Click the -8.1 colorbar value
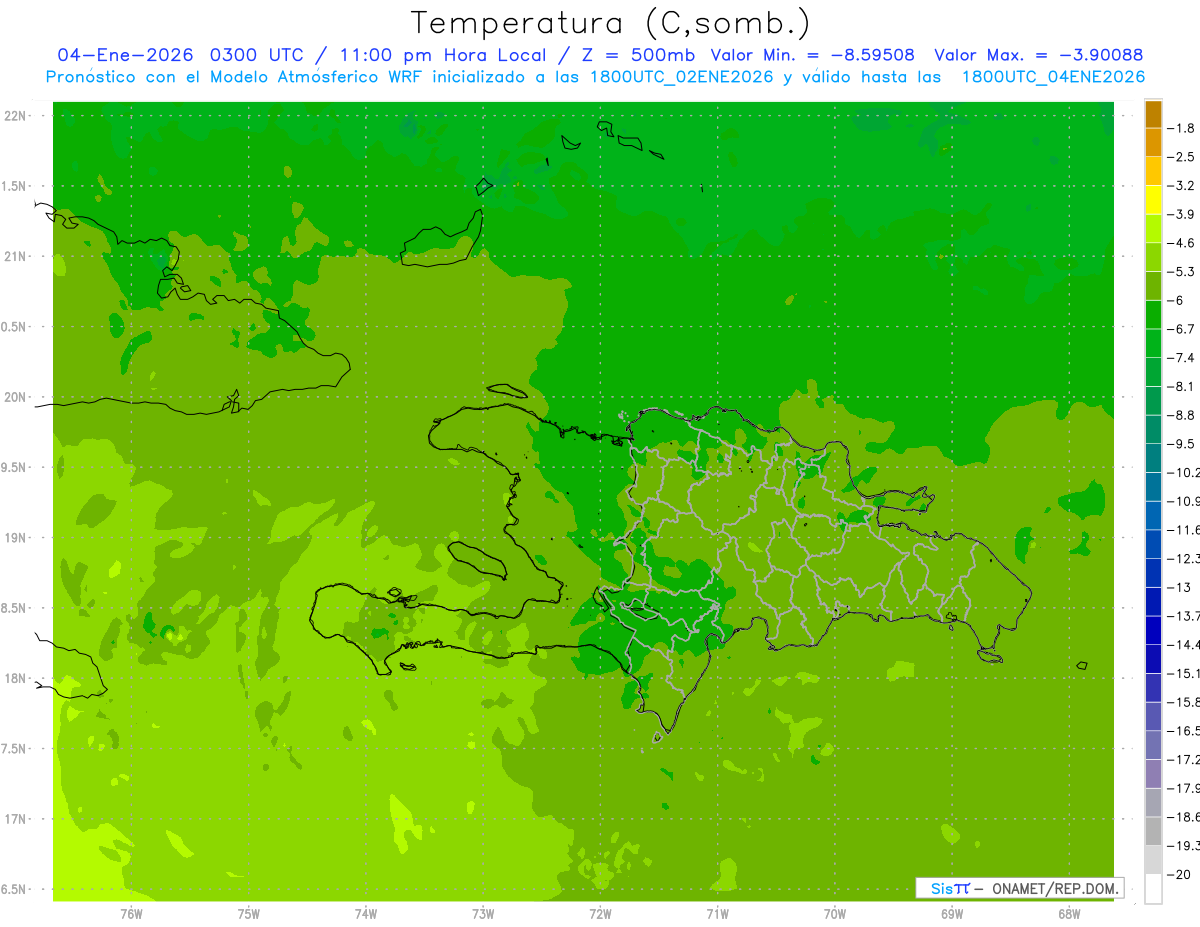 [x=1182, y=386]
